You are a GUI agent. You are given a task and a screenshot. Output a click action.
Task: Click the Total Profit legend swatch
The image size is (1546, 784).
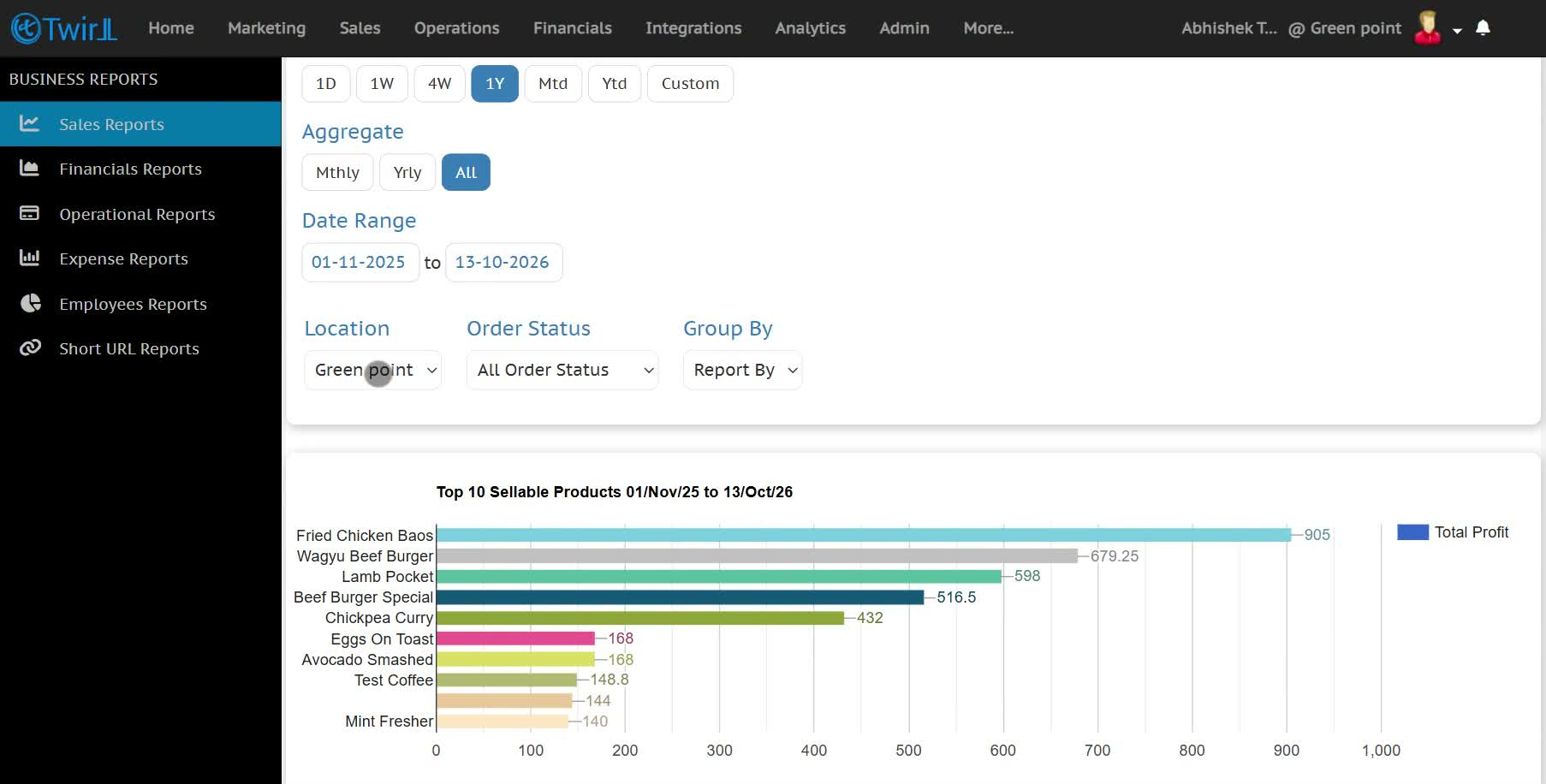click(x=1412, y=532)
